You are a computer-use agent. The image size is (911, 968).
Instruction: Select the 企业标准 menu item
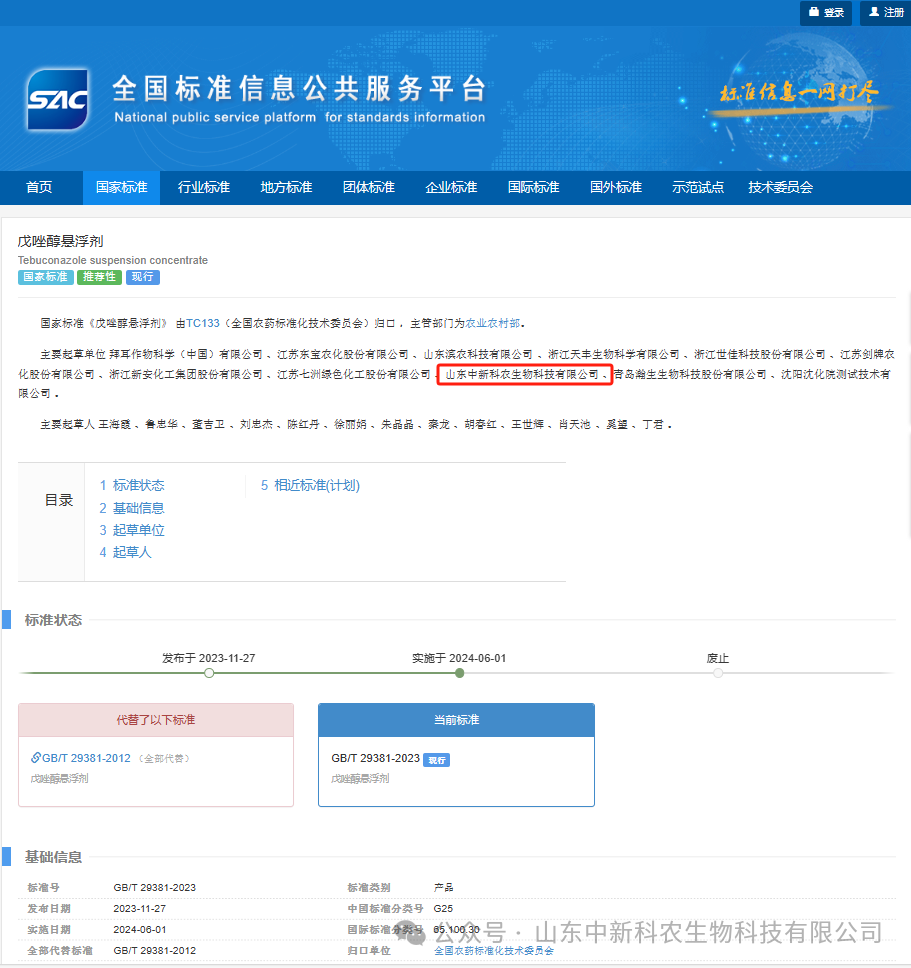click(451, 187)
